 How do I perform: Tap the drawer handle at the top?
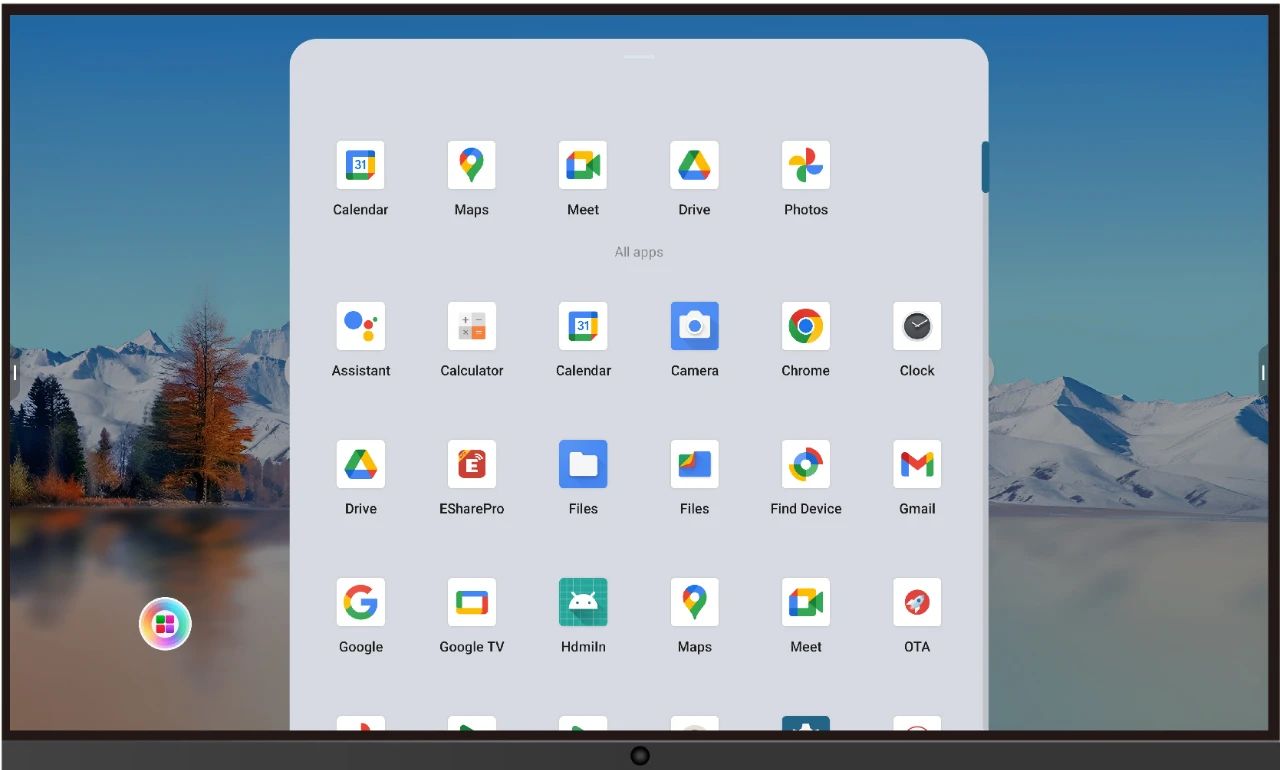[x=639, y=57]
